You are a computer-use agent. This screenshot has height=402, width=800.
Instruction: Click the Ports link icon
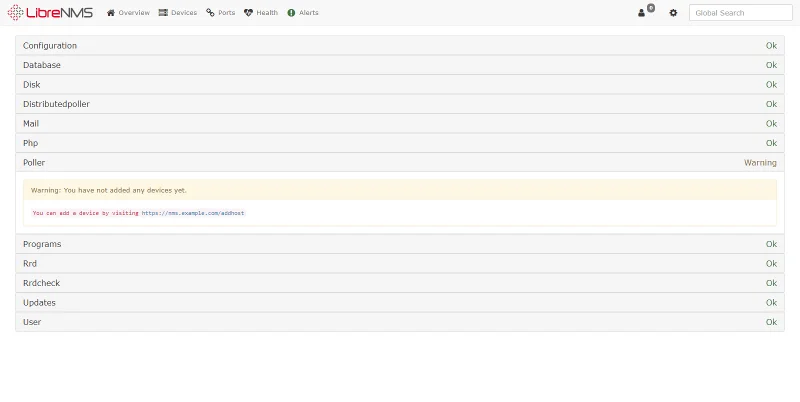point(210,13)
